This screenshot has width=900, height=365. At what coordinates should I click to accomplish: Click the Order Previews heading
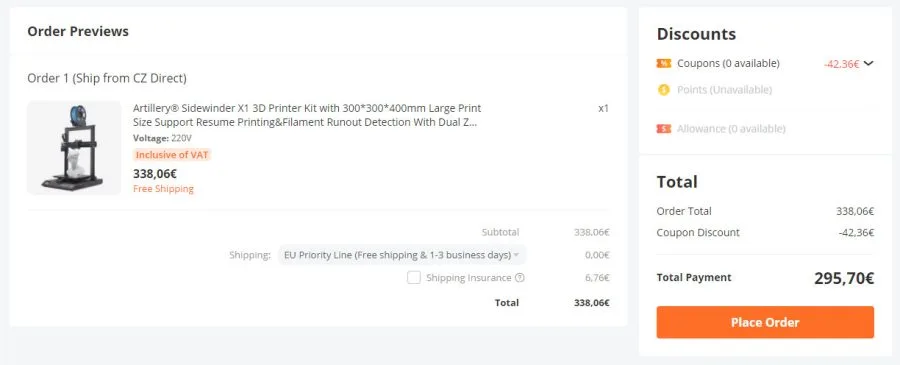pyautogui.click(x=78, y=32)
